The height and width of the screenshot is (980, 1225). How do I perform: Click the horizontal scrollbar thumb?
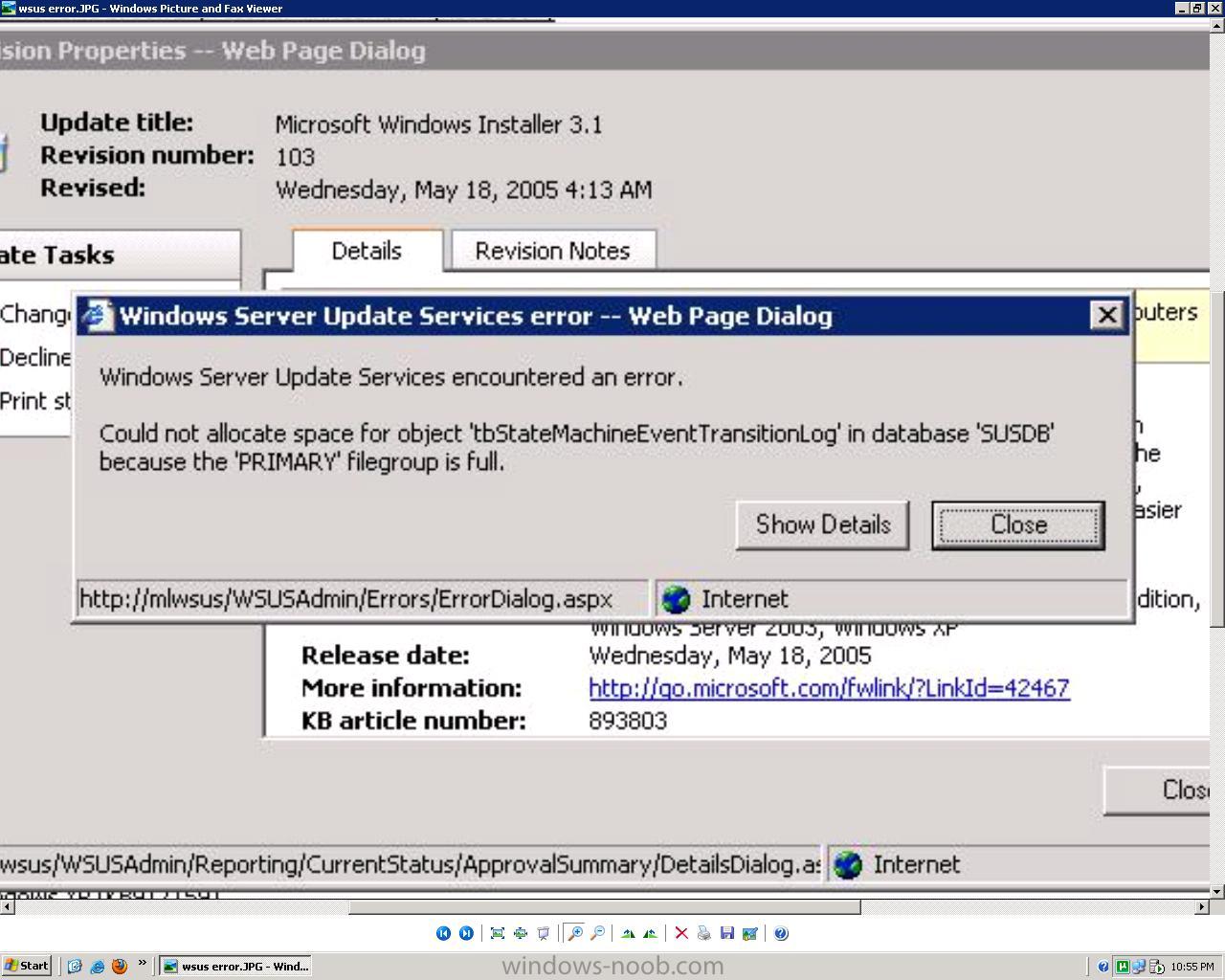(605, 906)
